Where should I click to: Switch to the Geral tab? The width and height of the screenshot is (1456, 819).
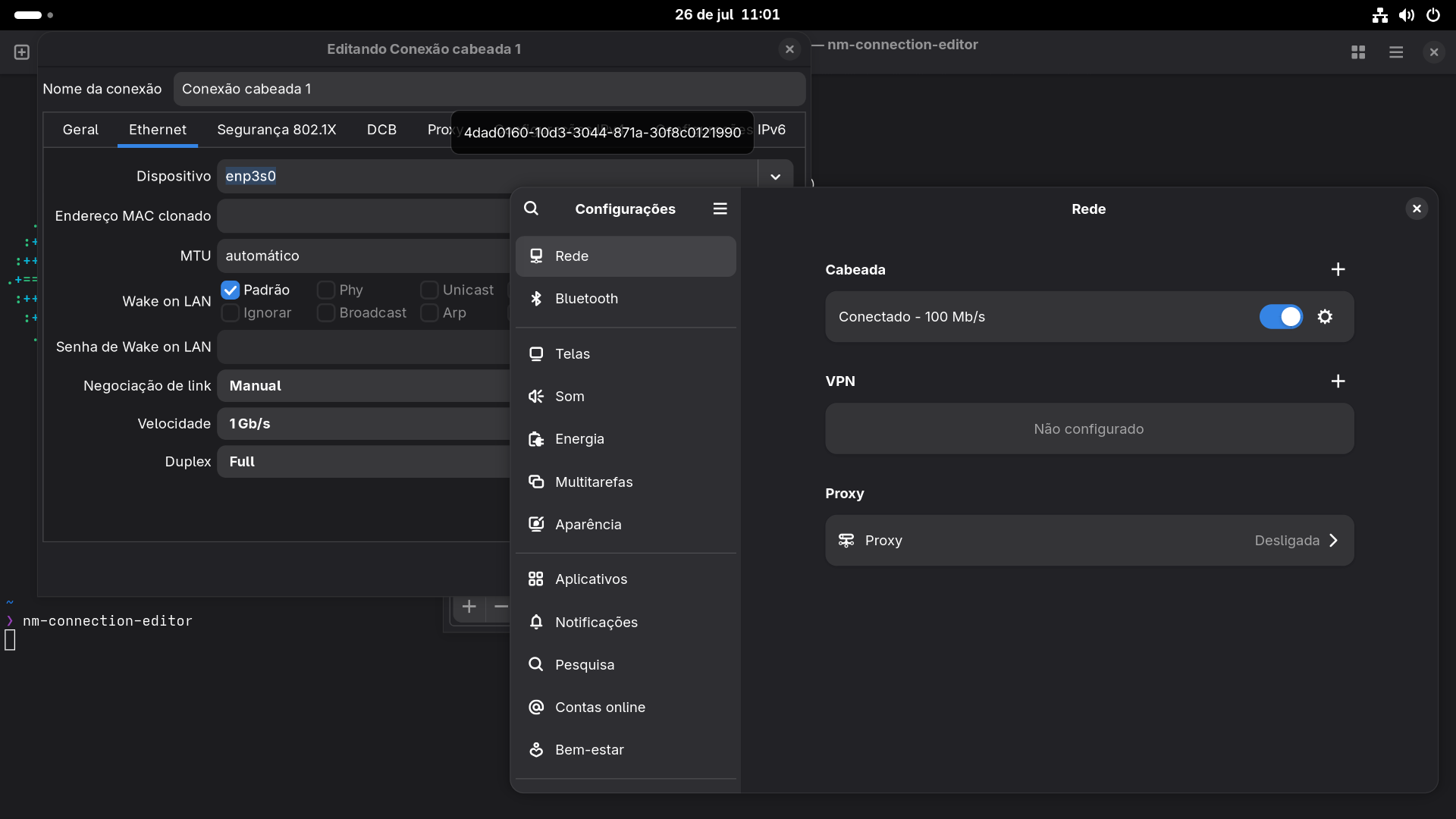click(80, 130)
